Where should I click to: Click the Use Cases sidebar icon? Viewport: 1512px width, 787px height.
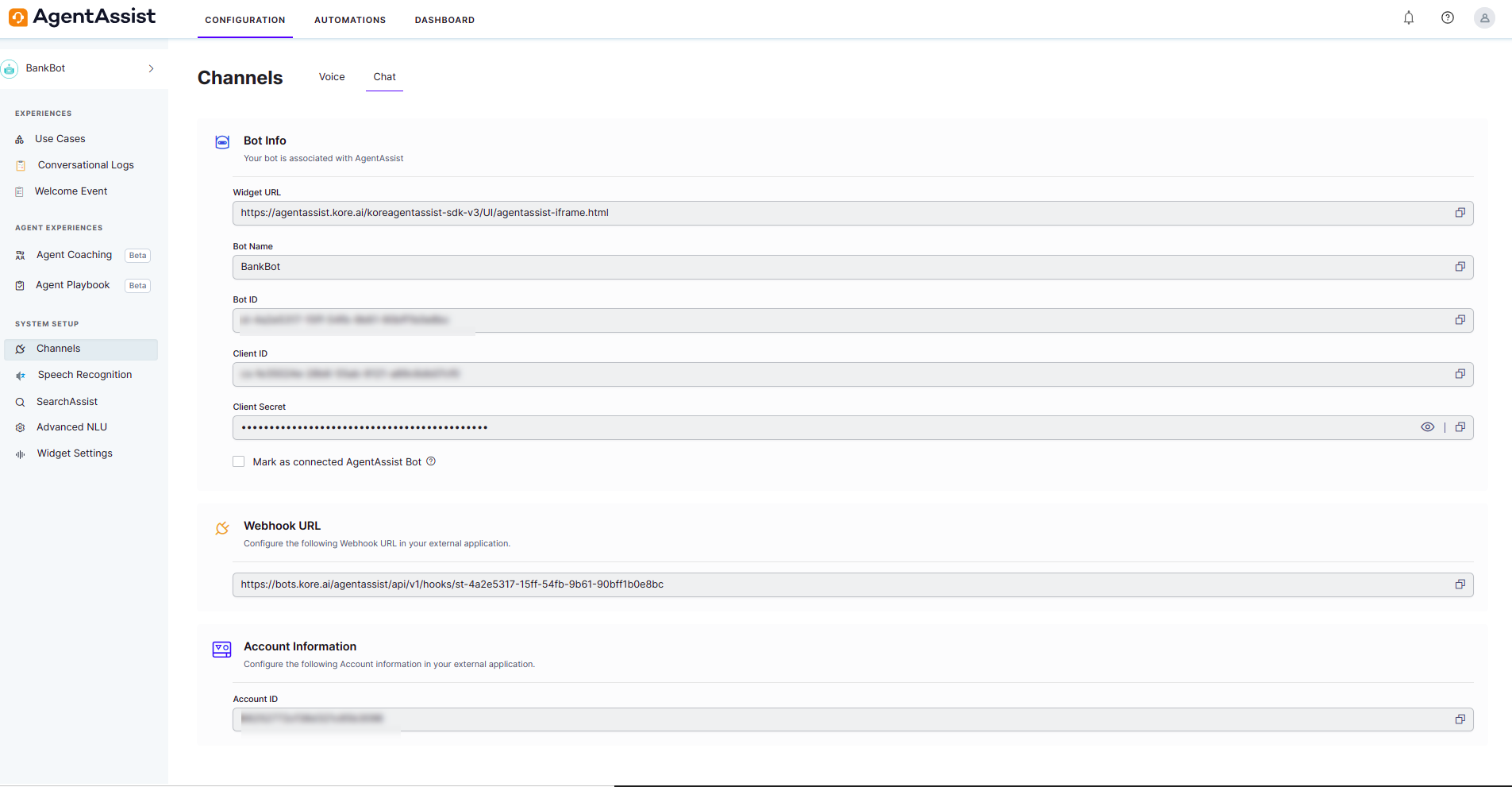(20, 139)
